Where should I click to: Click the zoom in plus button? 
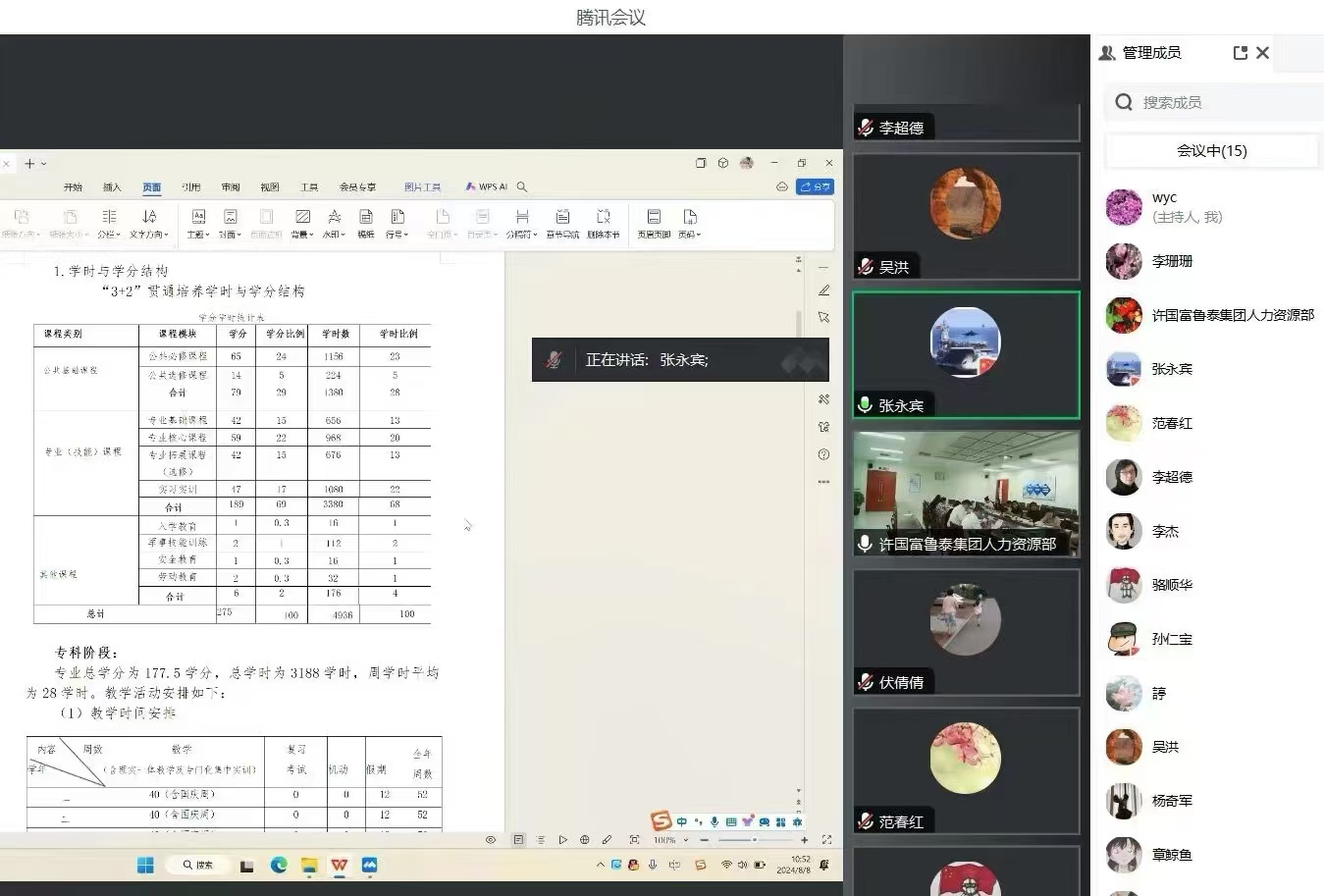click(805, 840)
